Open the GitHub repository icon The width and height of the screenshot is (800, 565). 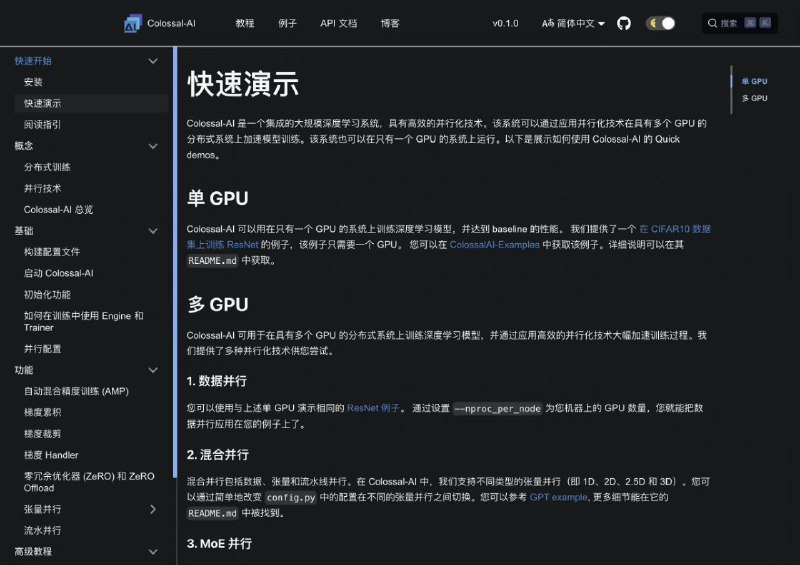(x=623, y=23)
